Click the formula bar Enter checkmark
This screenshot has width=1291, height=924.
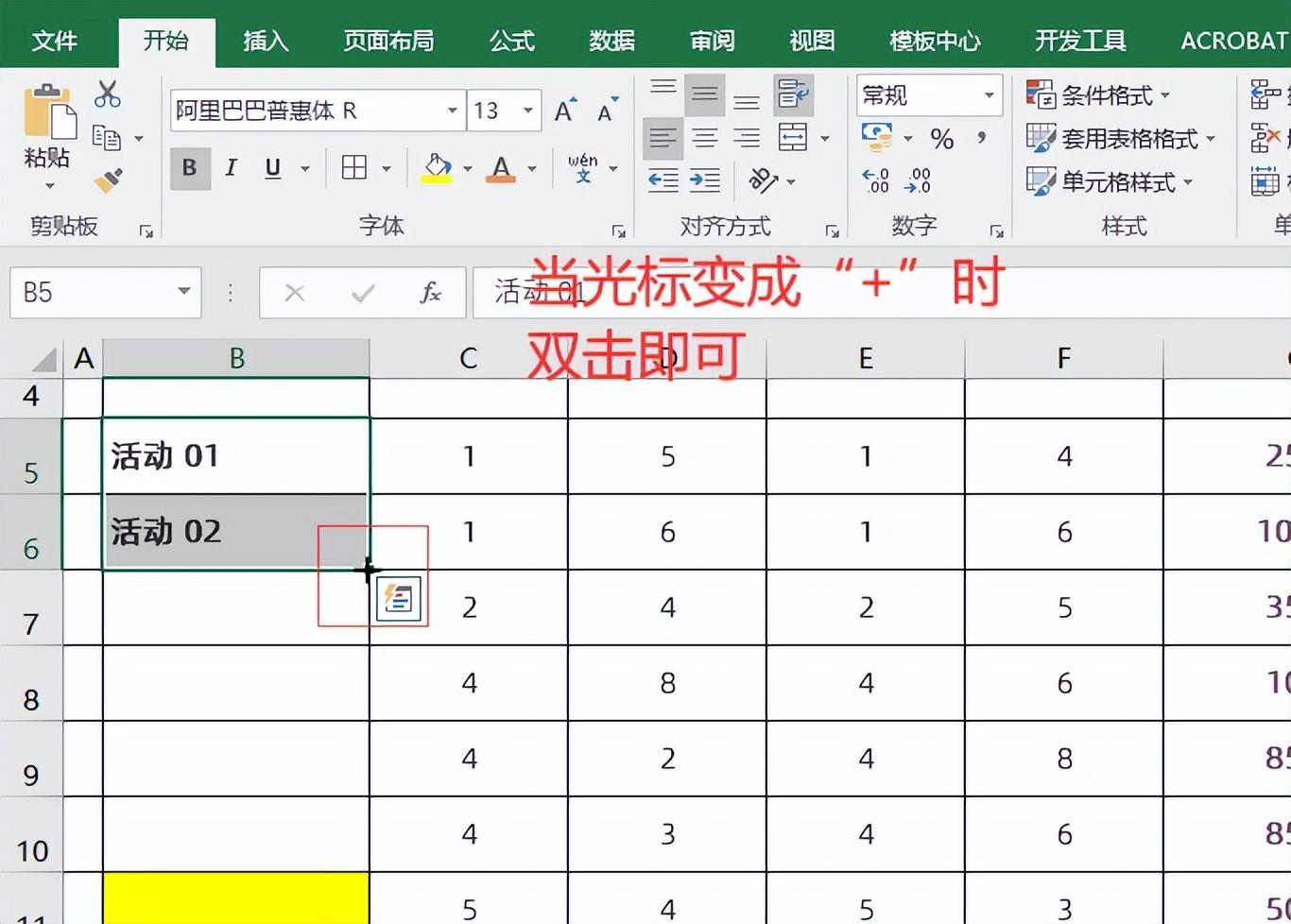click(363, 293)
